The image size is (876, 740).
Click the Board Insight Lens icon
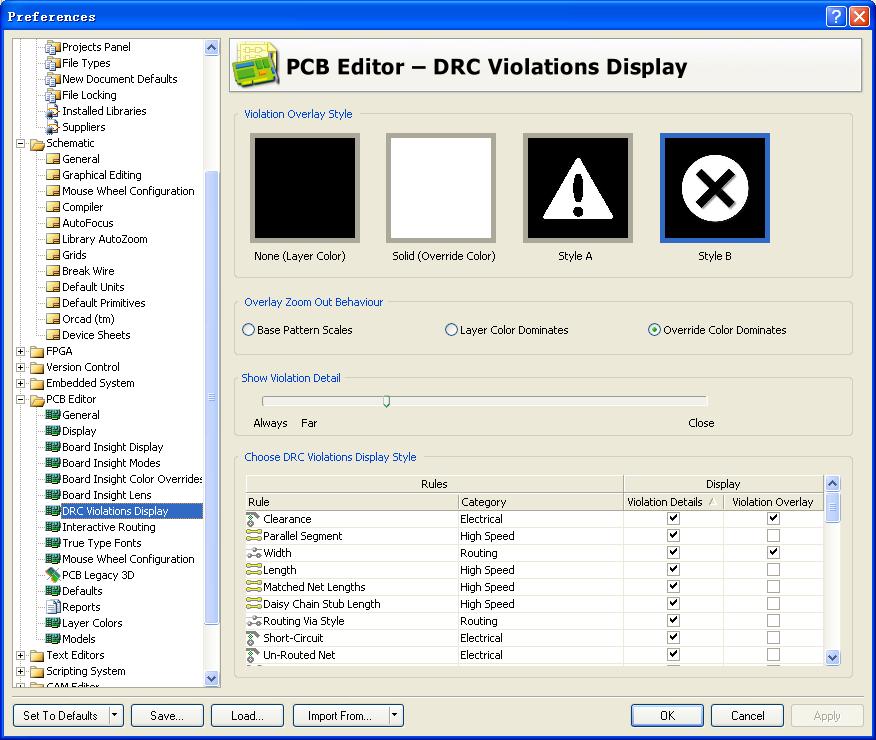[53, 495]
